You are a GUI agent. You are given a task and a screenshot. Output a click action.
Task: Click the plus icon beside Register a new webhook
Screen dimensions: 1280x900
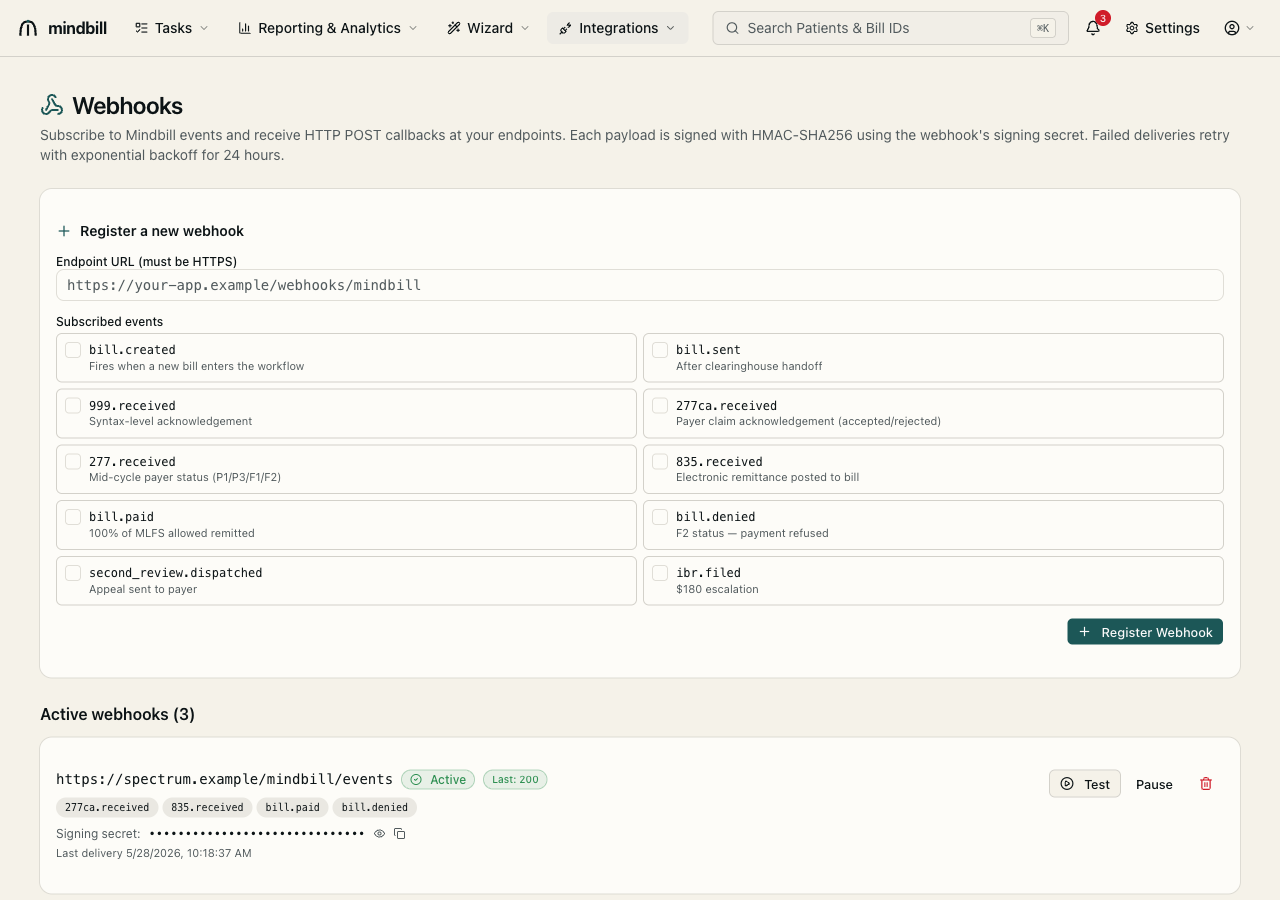pos(64,231)
